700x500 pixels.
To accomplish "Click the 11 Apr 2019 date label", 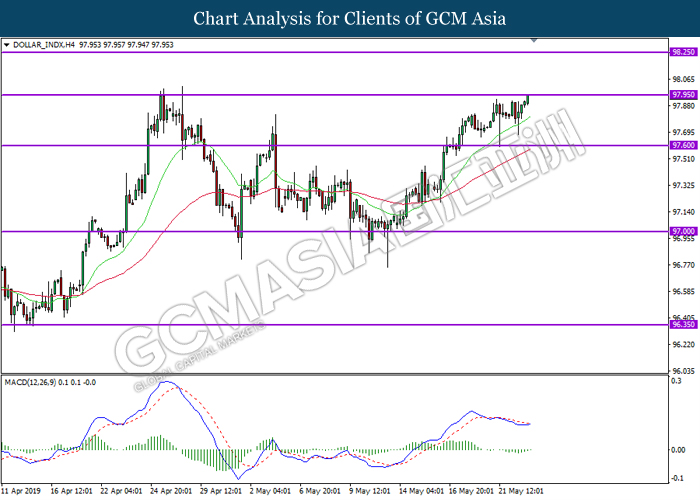I will 21,491.
